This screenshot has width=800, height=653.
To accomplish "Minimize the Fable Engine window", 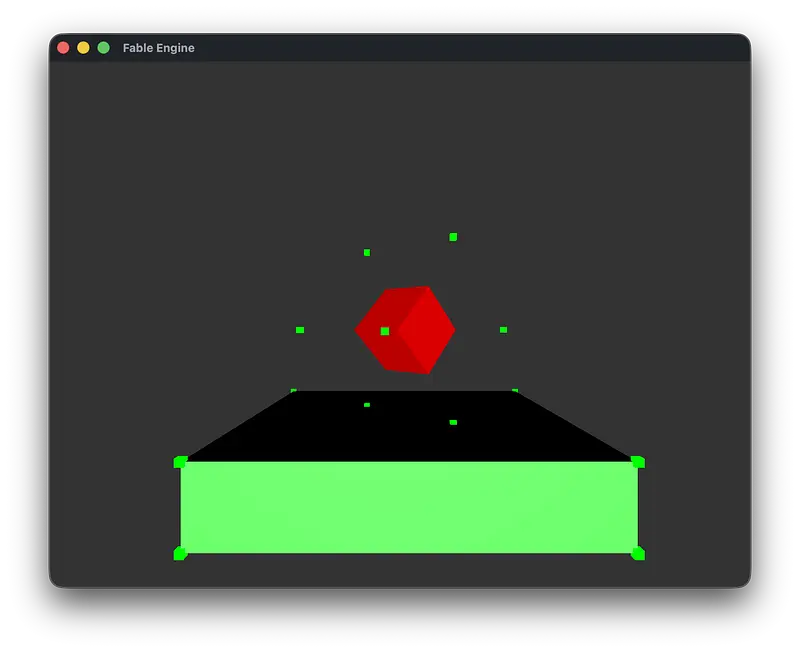I will coord(83,48).
